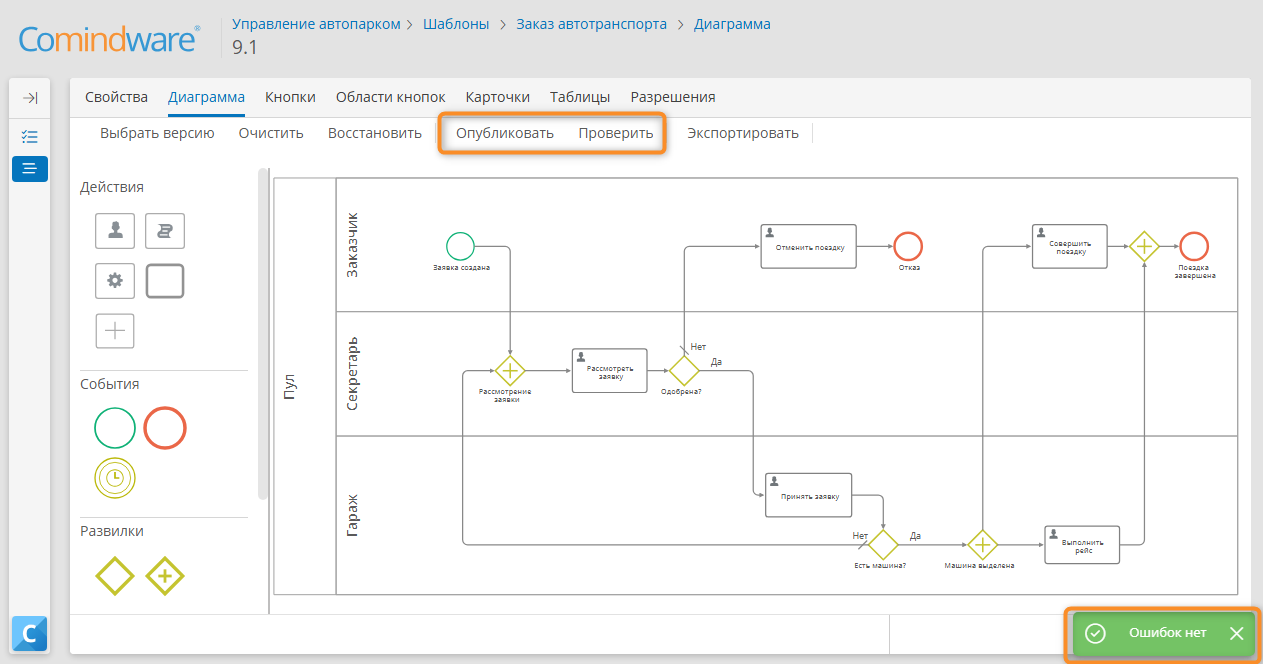This screenshot has height=664, width=1263.
Task: Select the plus call-activity palette element
Action: pyautogui.click(x=115, y=331)
